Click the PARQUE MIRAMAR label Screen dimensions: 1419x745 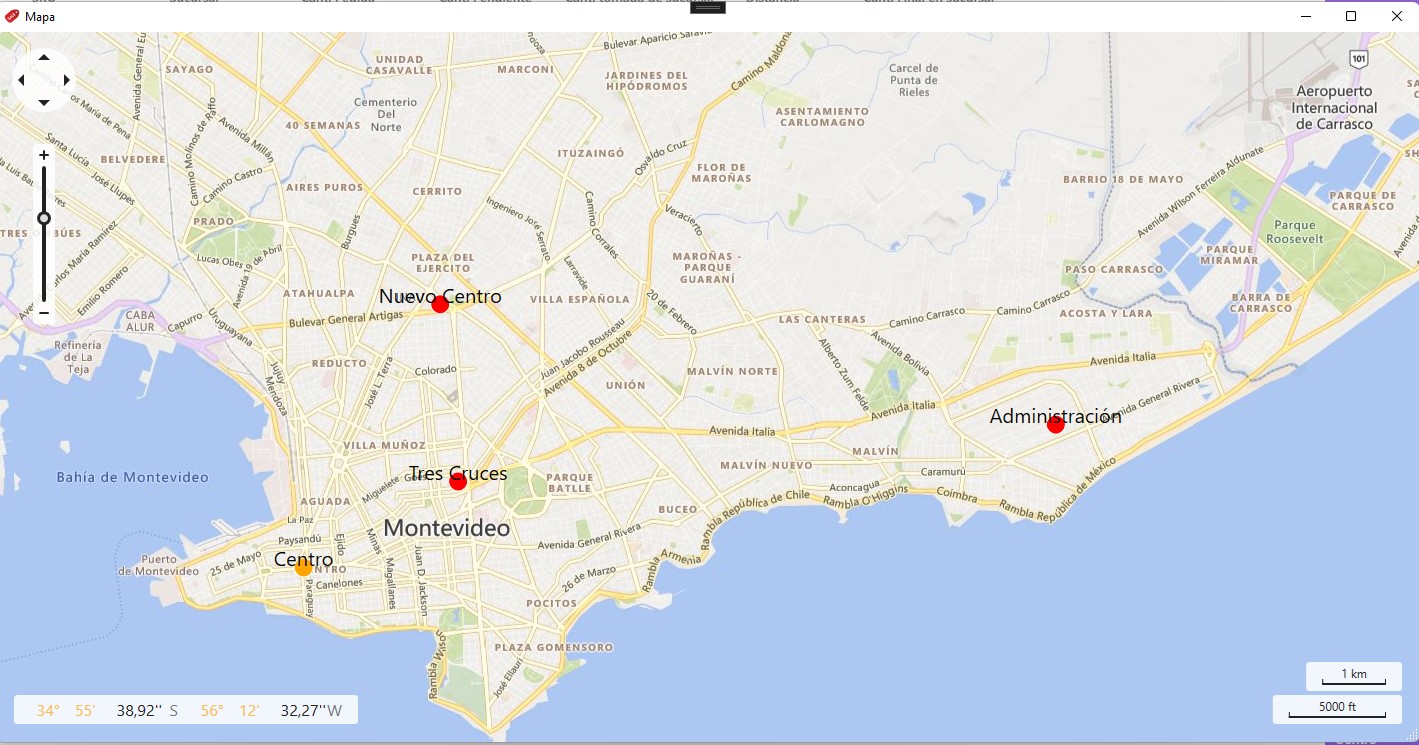(1231, 255)
